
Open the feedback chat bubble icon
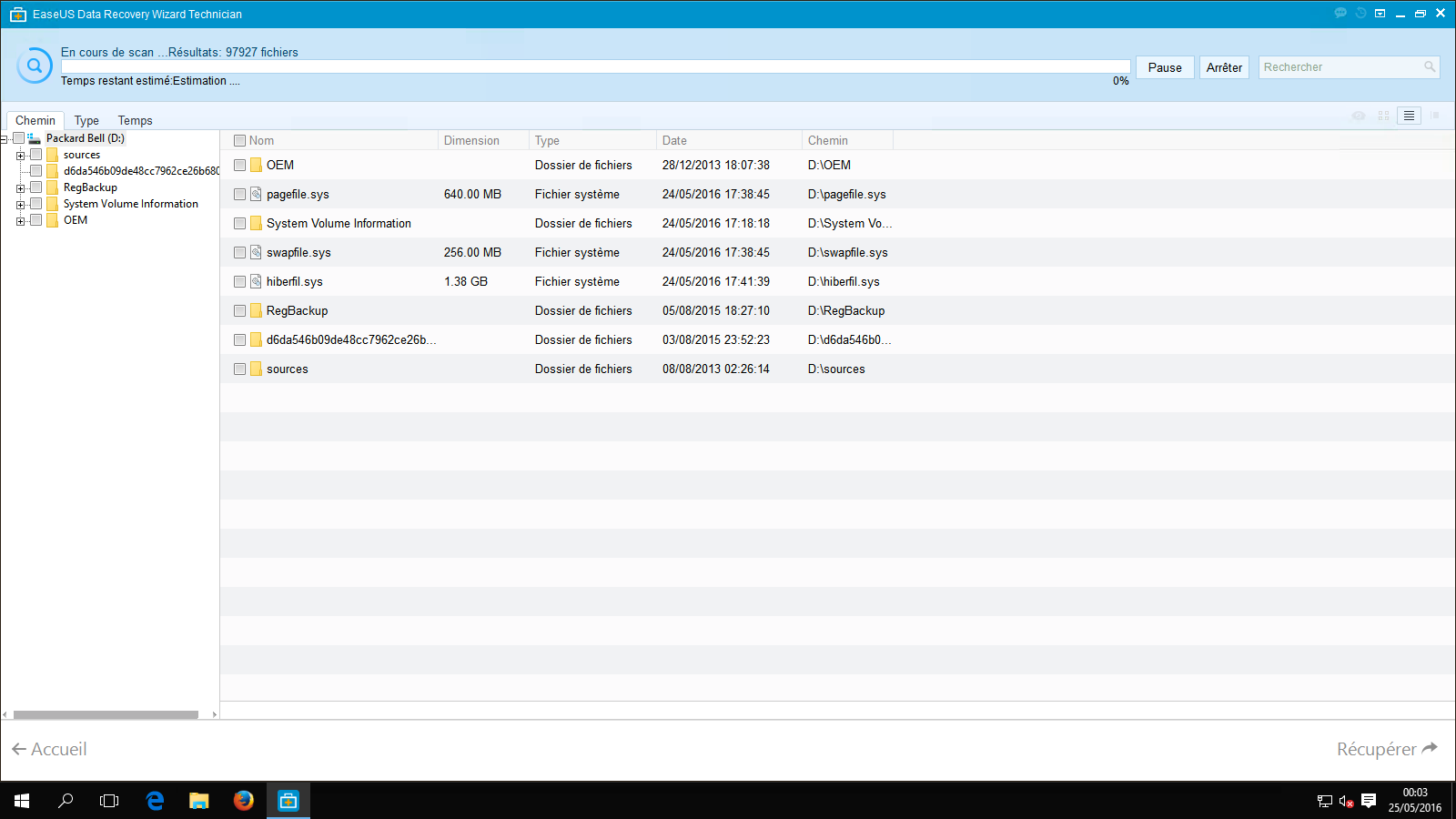tap(1340, 14)
